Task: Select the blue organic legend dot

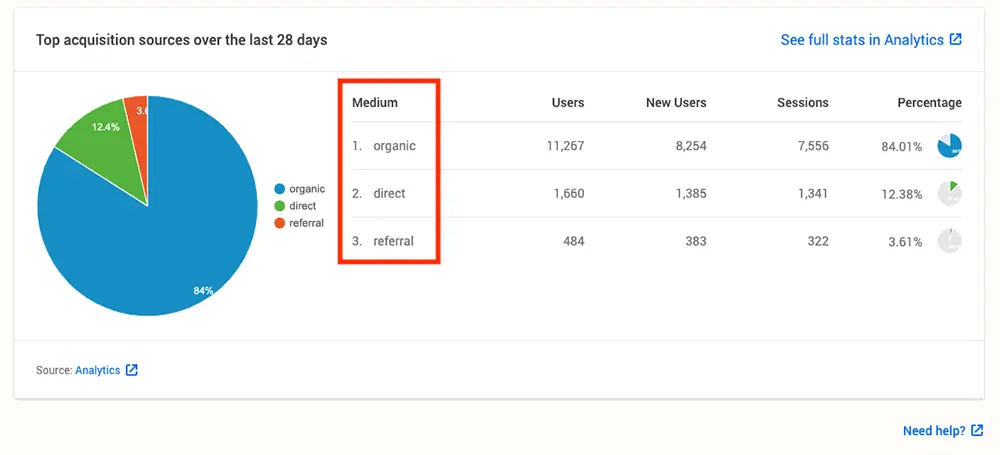Action: coord(279,189)
